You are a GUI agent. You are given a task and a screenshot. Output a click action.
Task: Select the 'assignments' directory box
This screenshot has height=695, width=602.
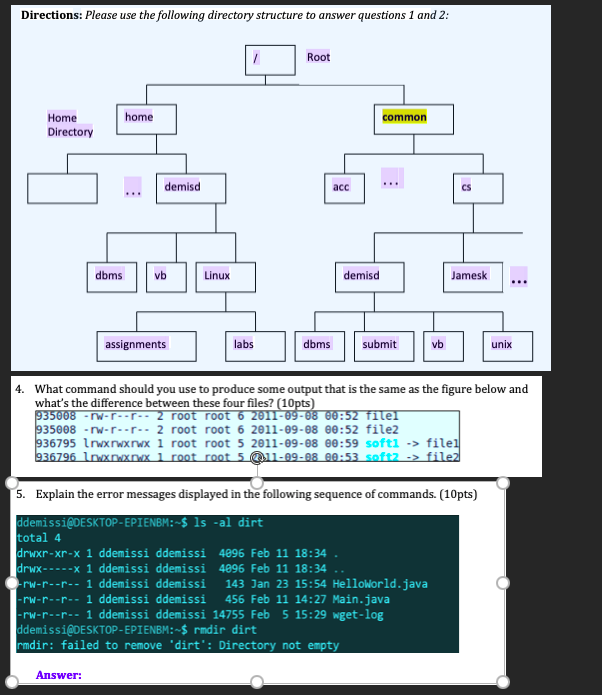coord(147,346)
